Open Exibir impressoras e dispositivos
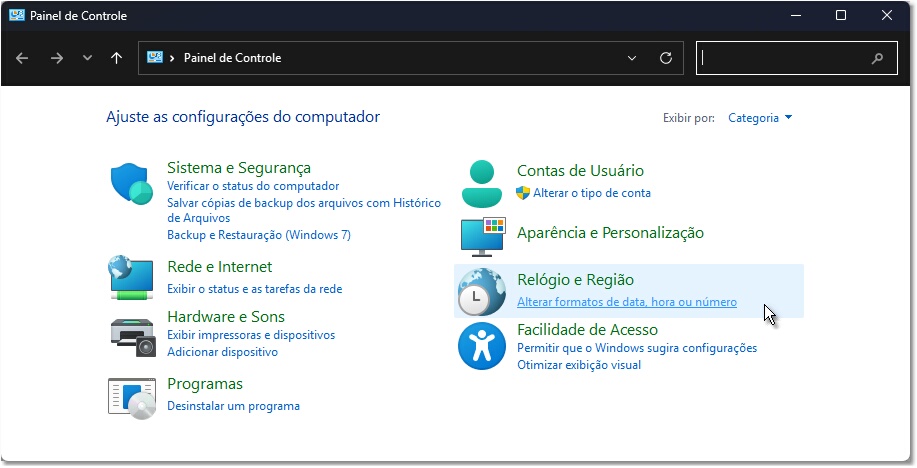 tap(251, 335)
